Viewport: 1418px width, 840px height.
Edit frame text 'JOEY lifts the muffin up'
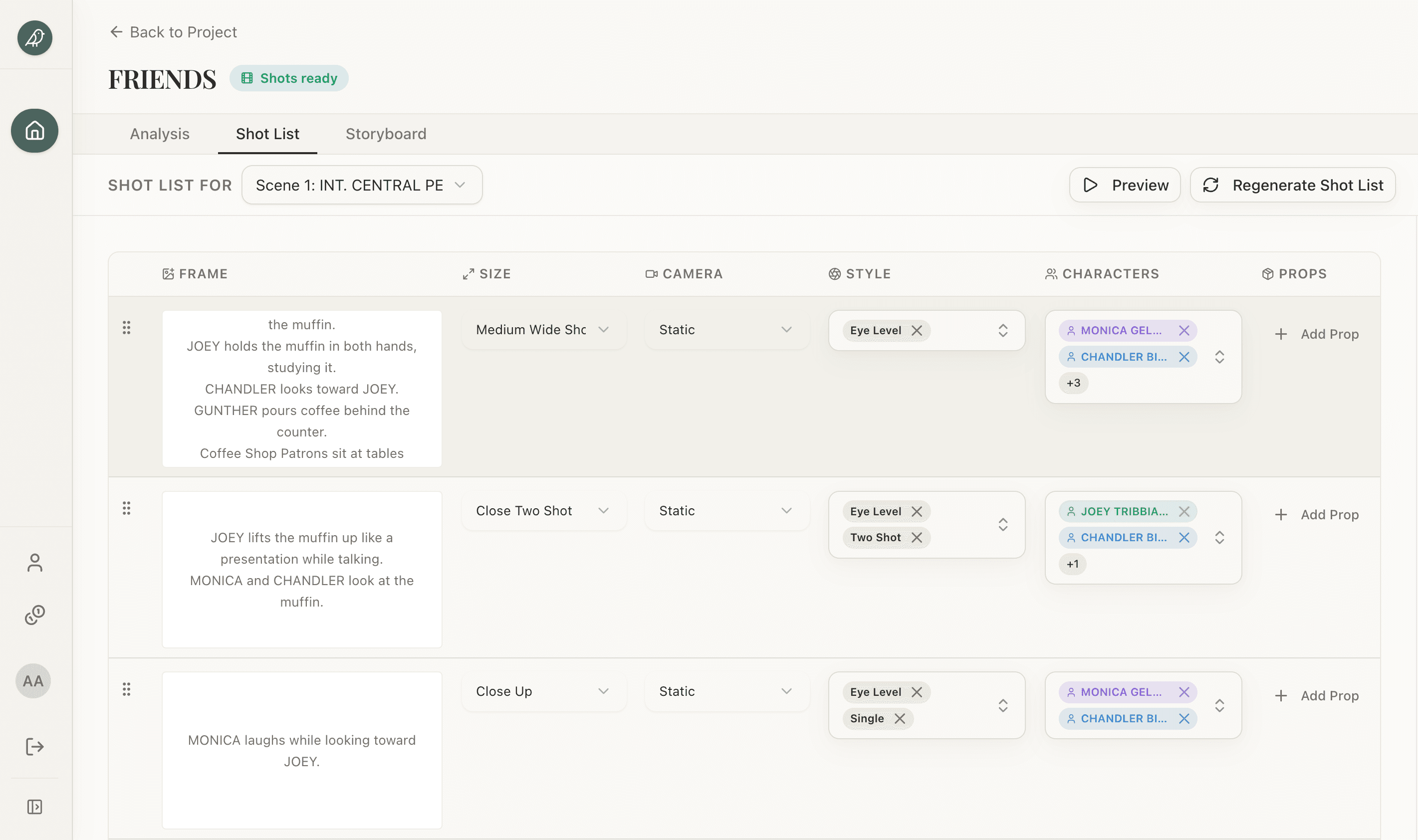(x=302, y=570)
